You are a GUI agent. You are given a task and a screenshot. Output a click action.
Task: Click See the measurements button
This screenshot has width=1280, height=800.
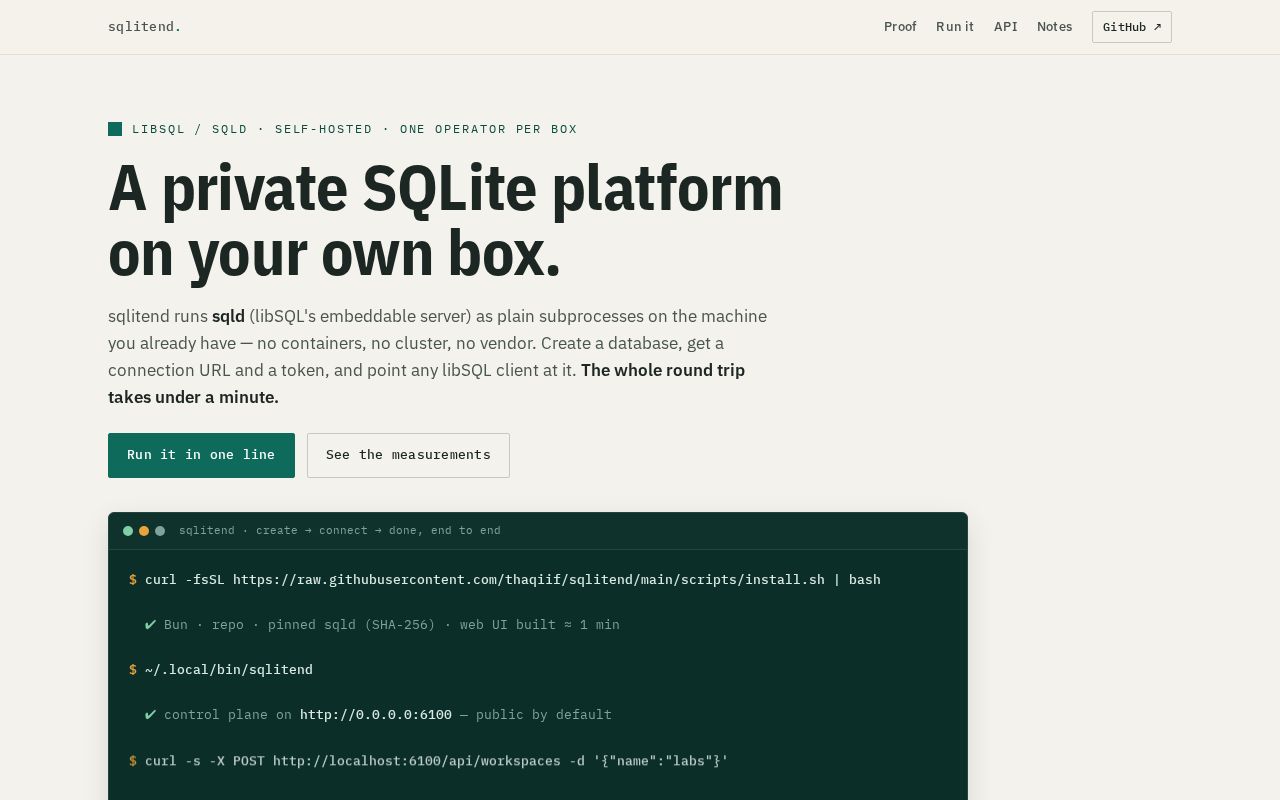point(408,455)
